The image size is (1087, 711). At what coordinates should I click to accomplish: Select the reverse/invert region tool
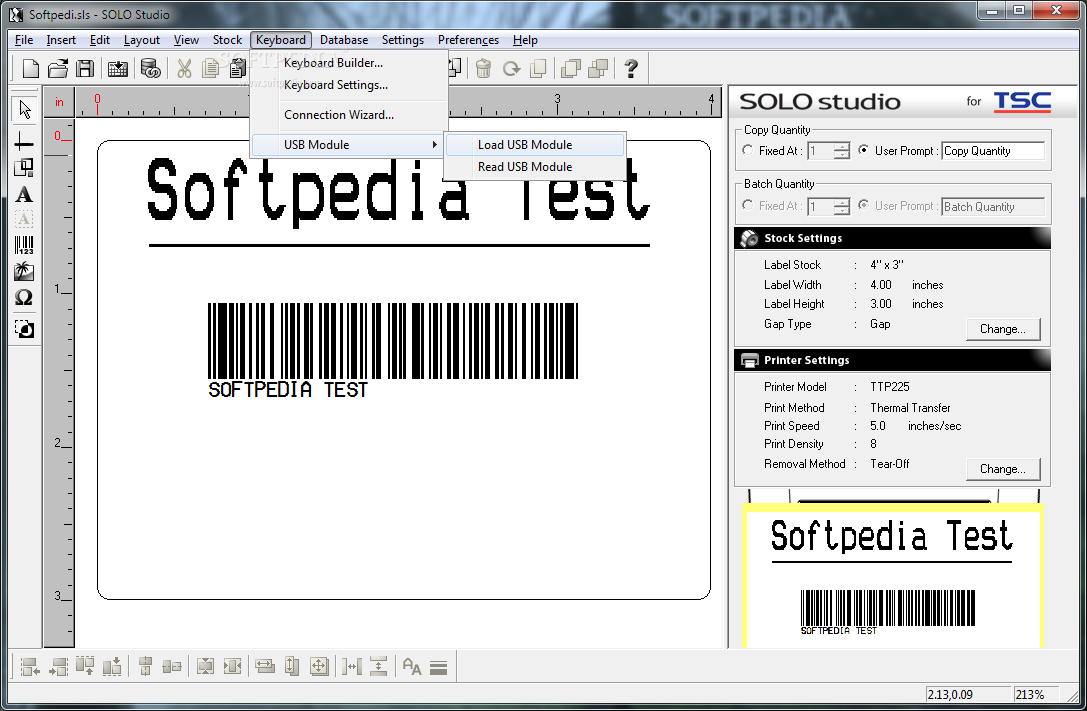24,328
